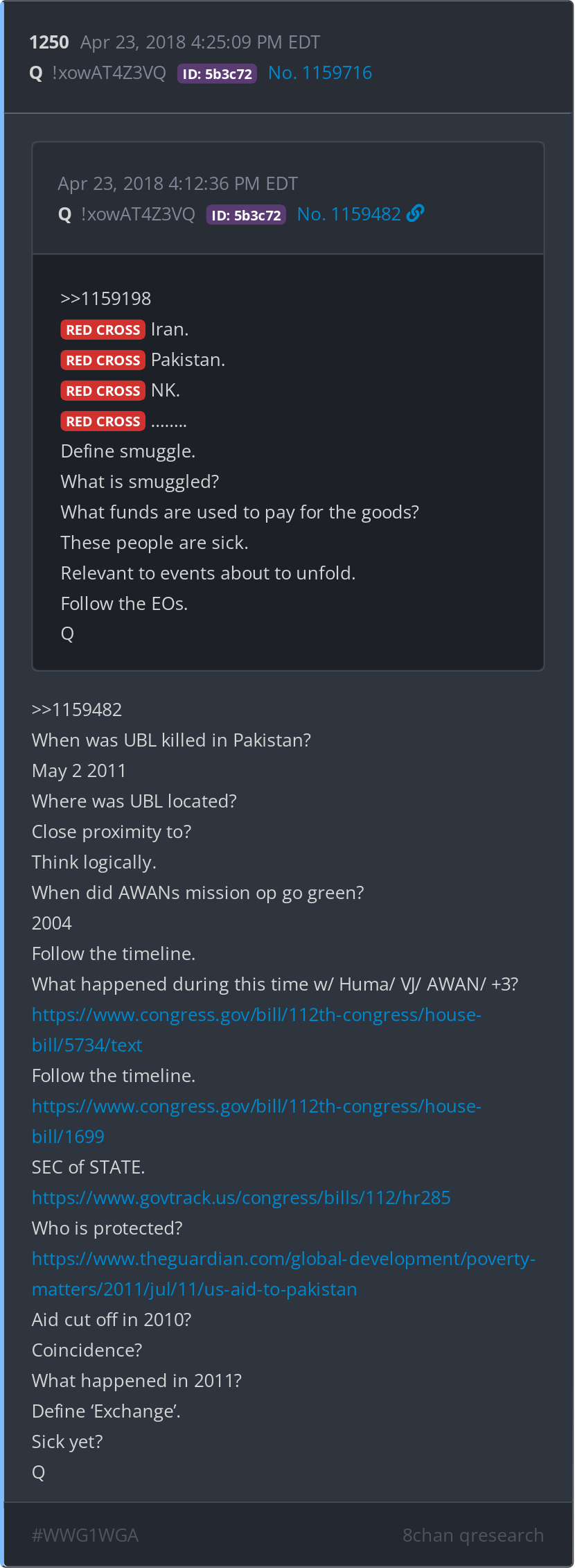575x1568 pixels.
Task: Click the #WWG1WGA hashtag in footer
Action: [85, 1535]
